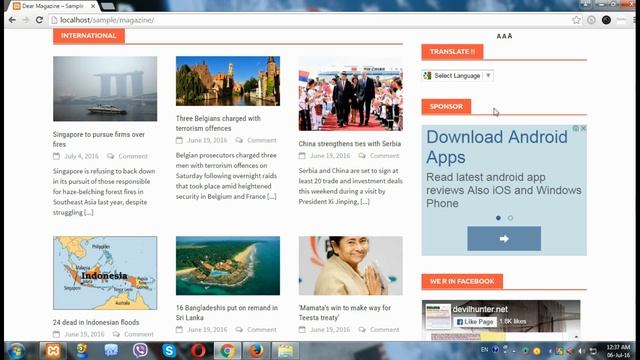Screen dimensions: 640x360
Task: Click Comment link under Bangladeshis article
Action: pos(262,329)
